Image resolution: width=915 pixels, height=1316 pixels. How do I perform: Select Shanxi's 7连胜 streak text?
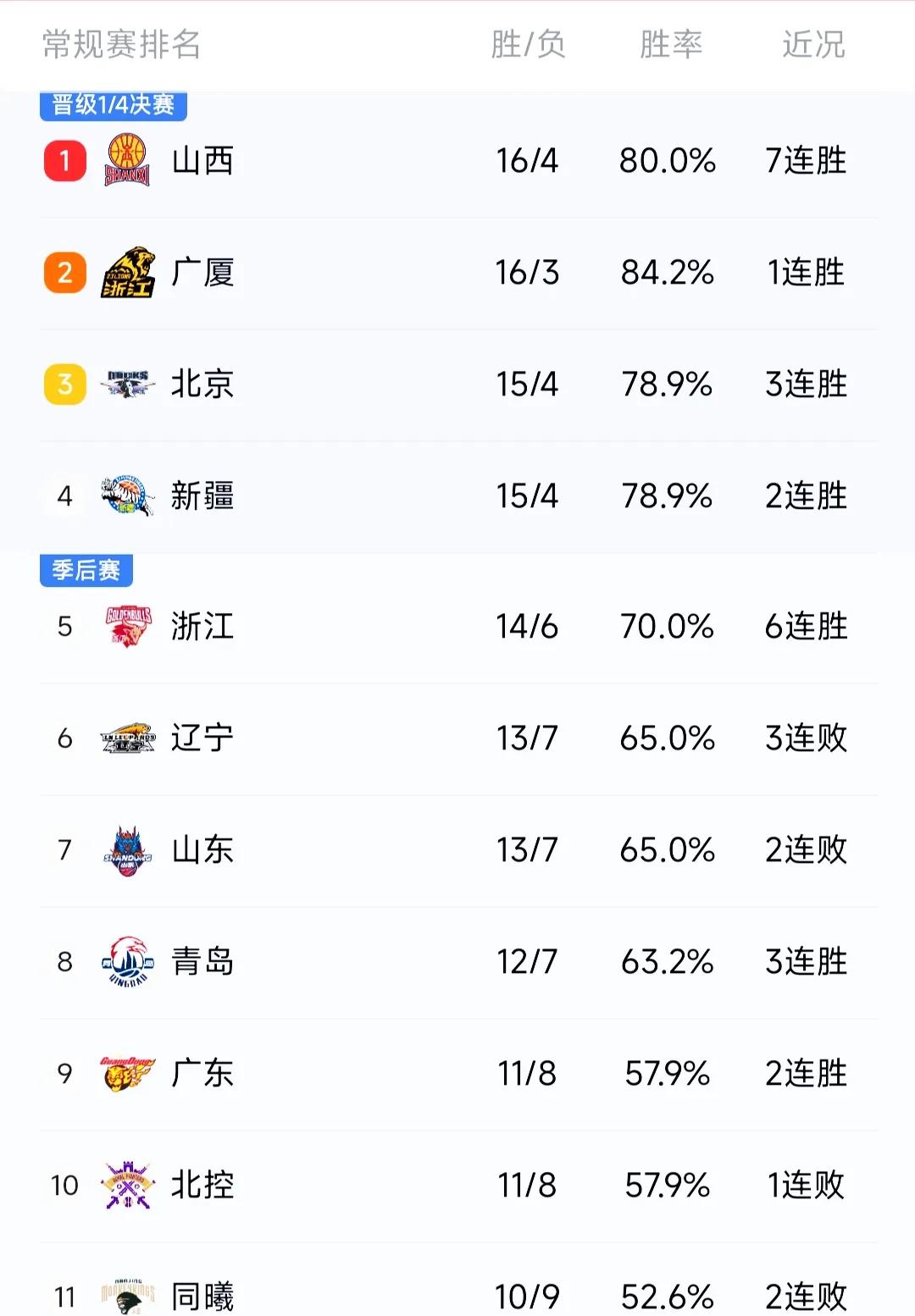tap(806, 161)
